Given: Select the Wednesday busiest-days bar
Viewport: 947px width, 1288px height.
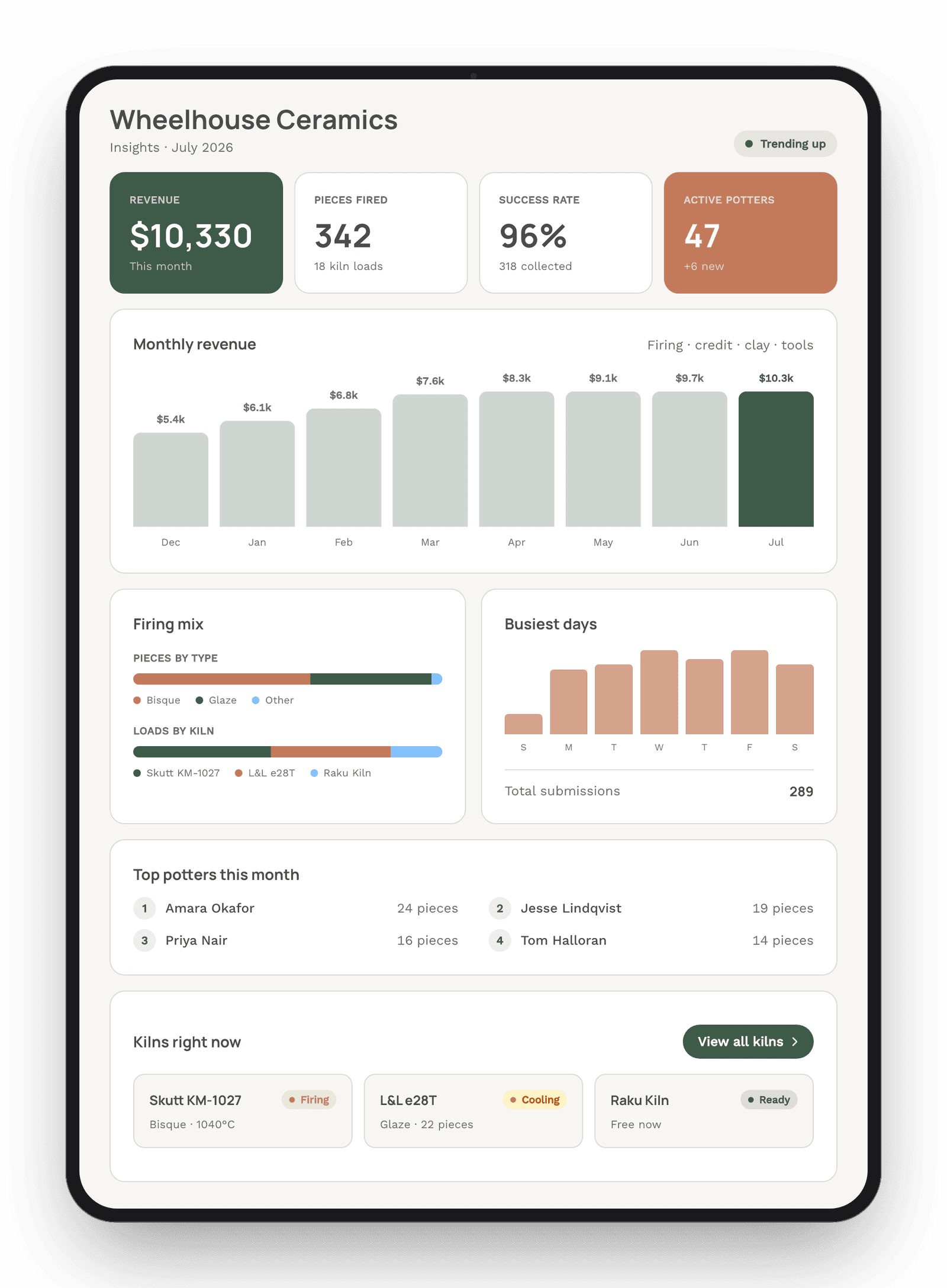Looking at the screenshot, I should point(659,692).
